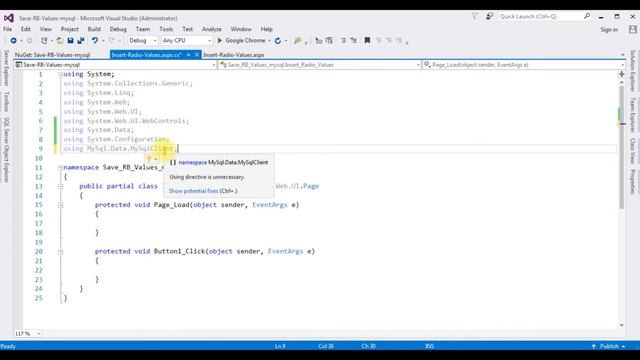
Task: Click the scrollbar down arrow in editor
Action: tap(622, 325)
